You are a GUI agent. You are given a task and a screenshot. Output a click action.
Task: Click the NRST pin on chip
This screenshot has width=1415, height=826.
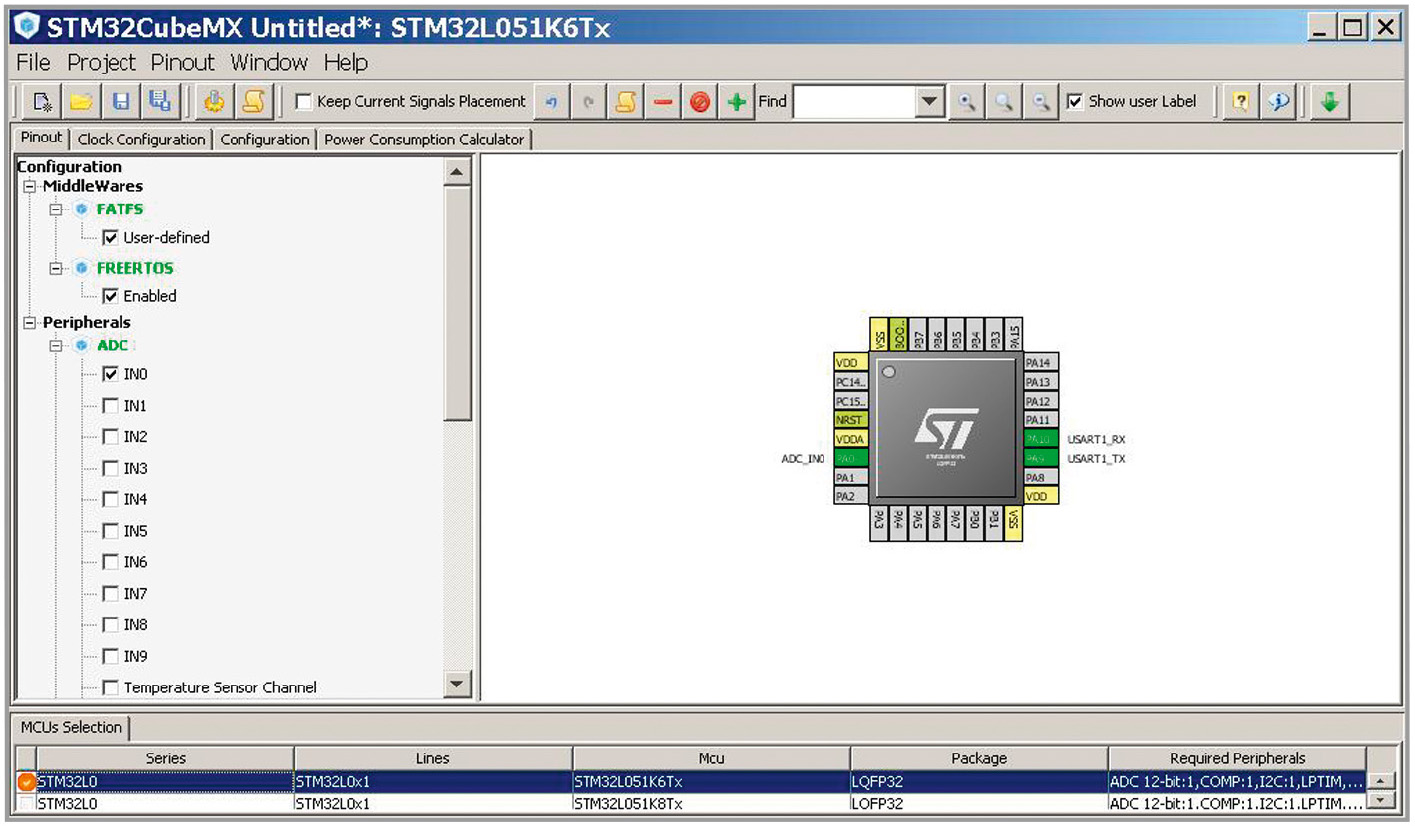pos(851,420)
